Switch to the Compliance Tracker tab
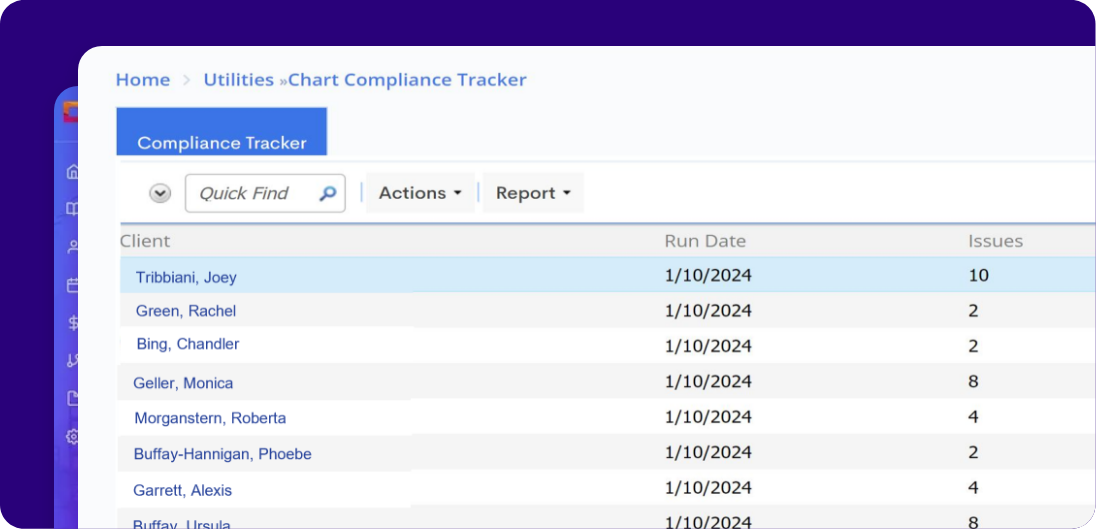Image resolution: width=1096 pixels, height=529 pixels. tap(222, 142)
